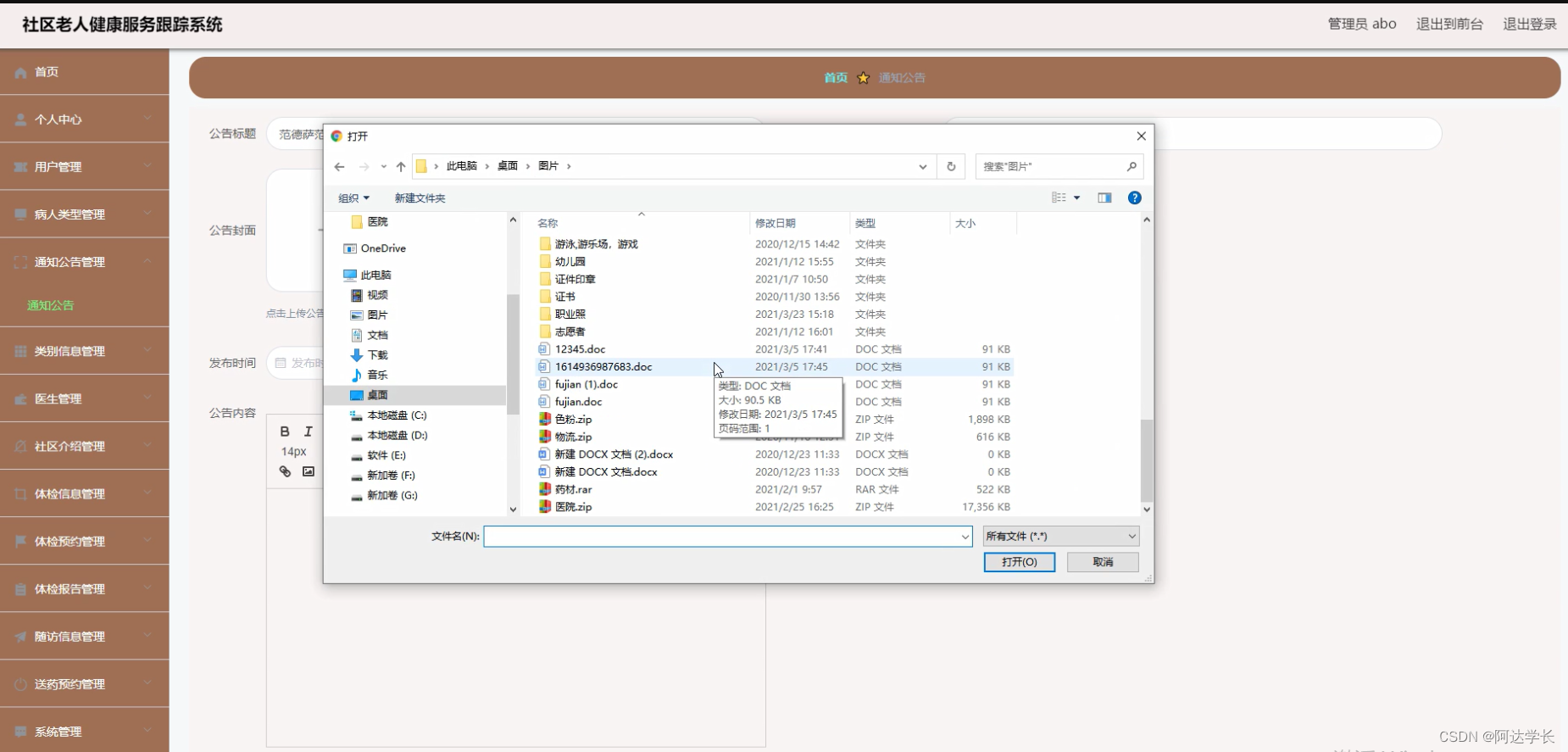This screenshot has height=752, width=1568.
Task: Click the 色粉.zip file icon
Action: (x=545, y=419)
